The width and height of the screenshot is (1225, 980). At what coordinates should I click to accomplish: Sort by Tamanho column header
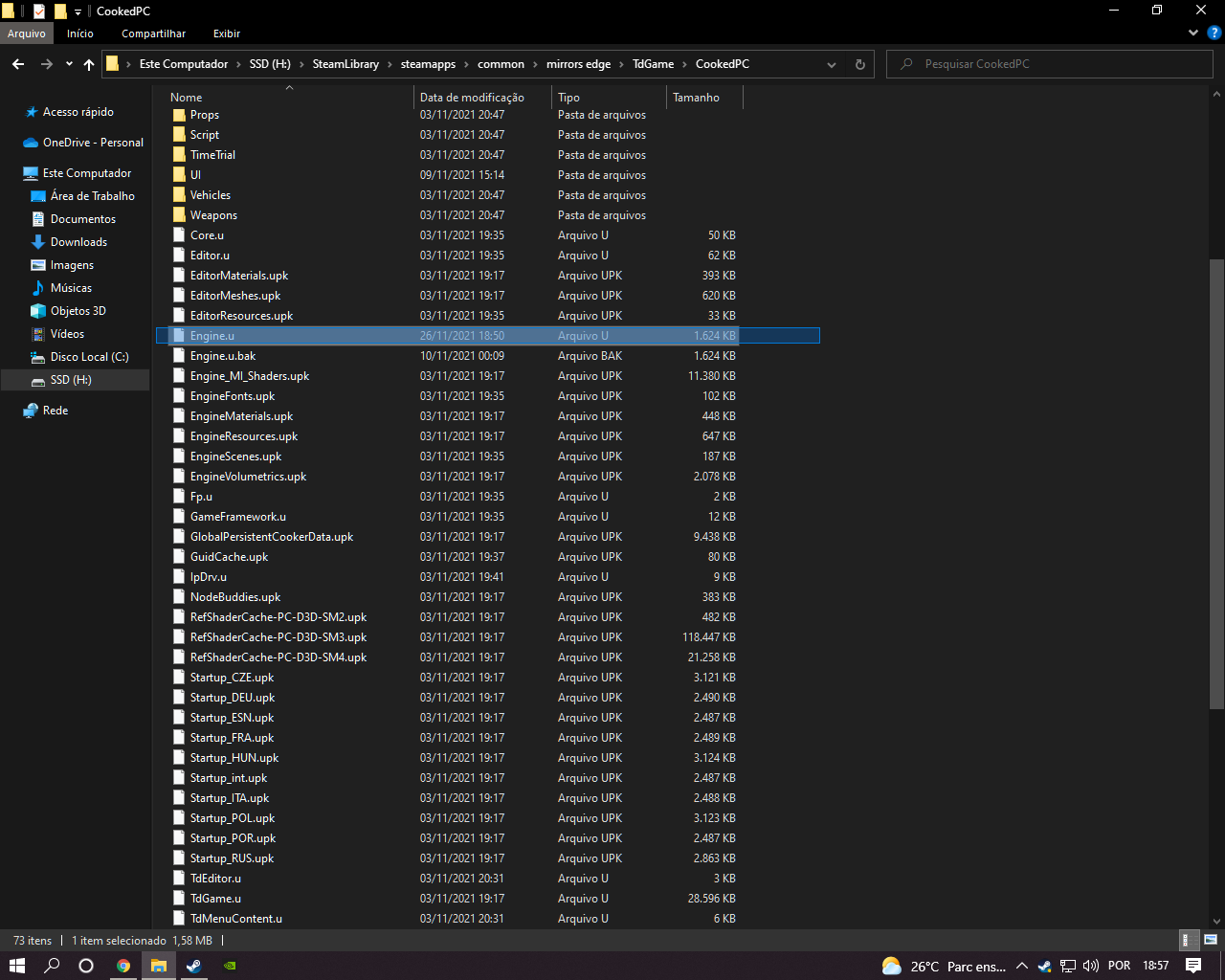pos(696,98)
